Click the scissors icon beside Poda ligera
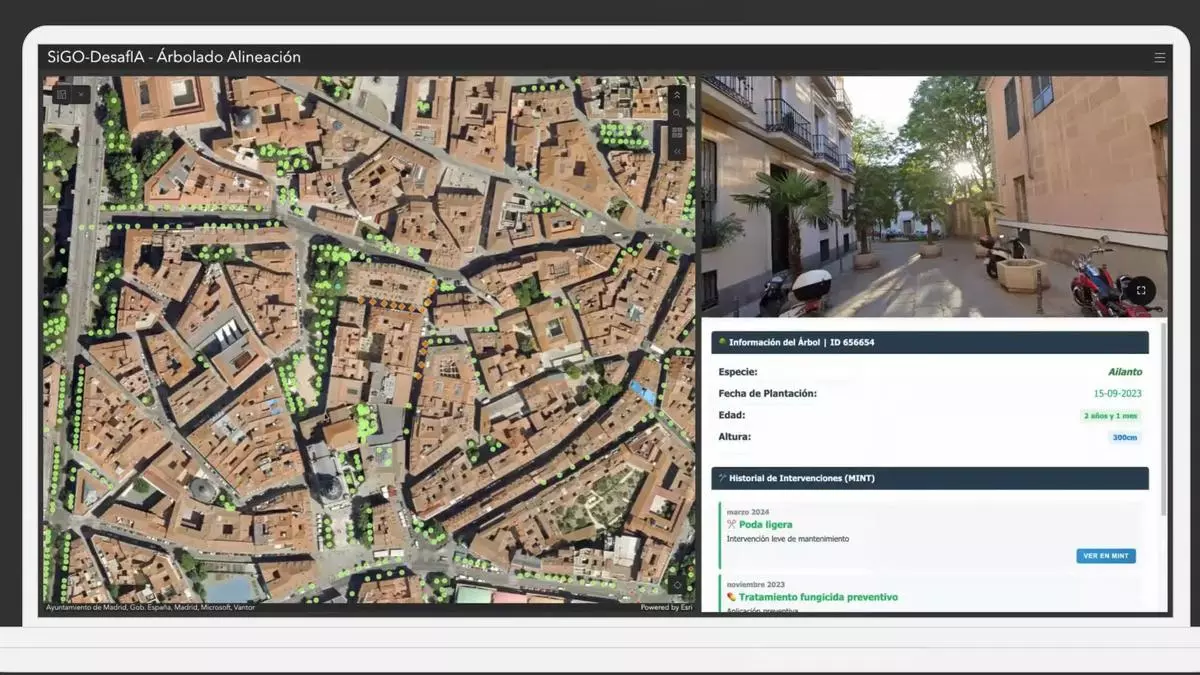 (731, 524)
